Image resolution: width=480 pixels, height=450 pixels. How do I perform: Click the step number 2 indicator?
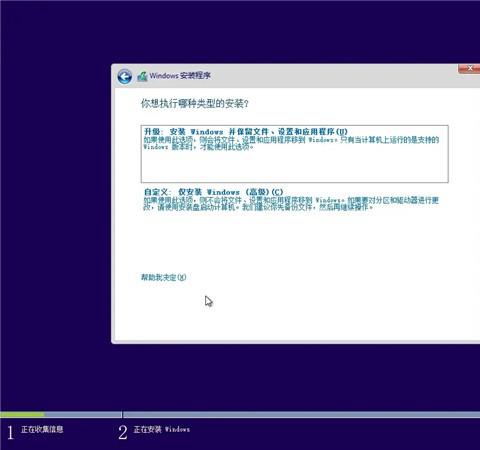123,432
